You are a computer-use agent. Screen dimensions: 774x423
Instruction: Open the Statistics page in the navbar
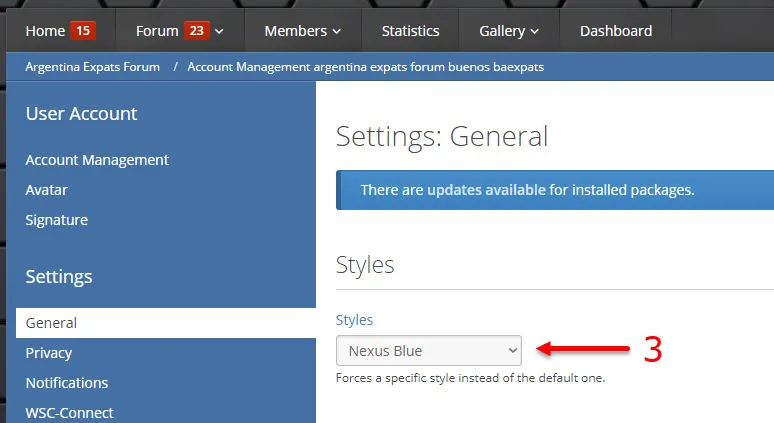pyautogui.click(x=410, y=31)
